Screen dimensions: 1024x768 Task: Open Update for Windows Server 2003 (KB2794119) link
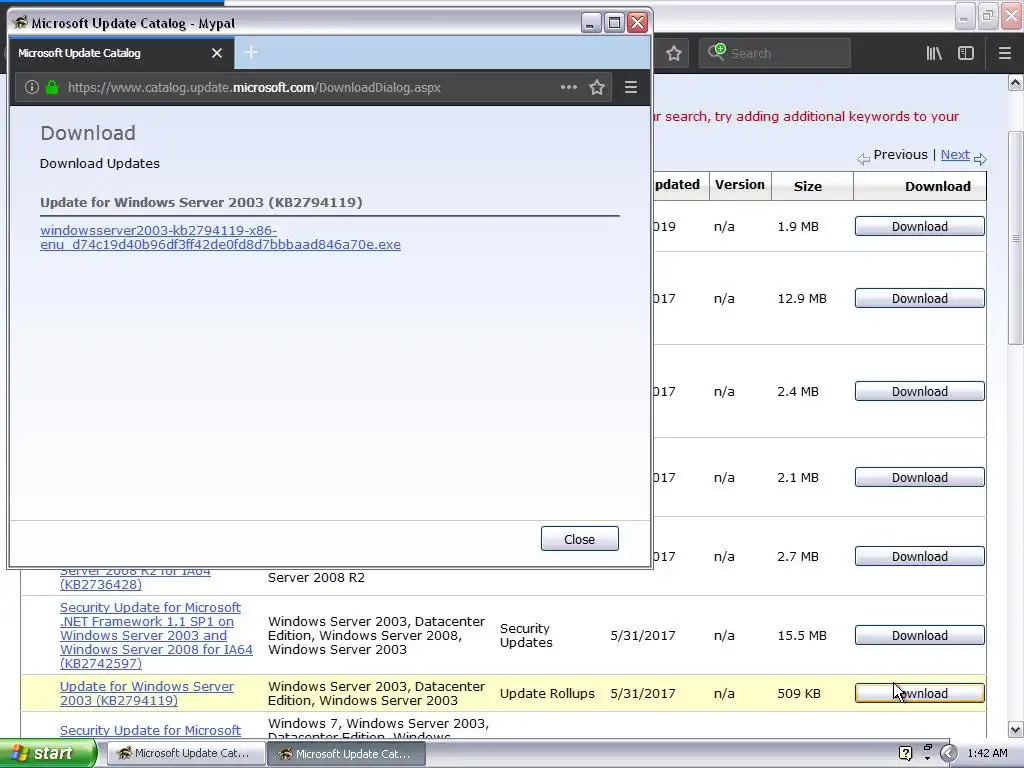[x=147, y=694]
